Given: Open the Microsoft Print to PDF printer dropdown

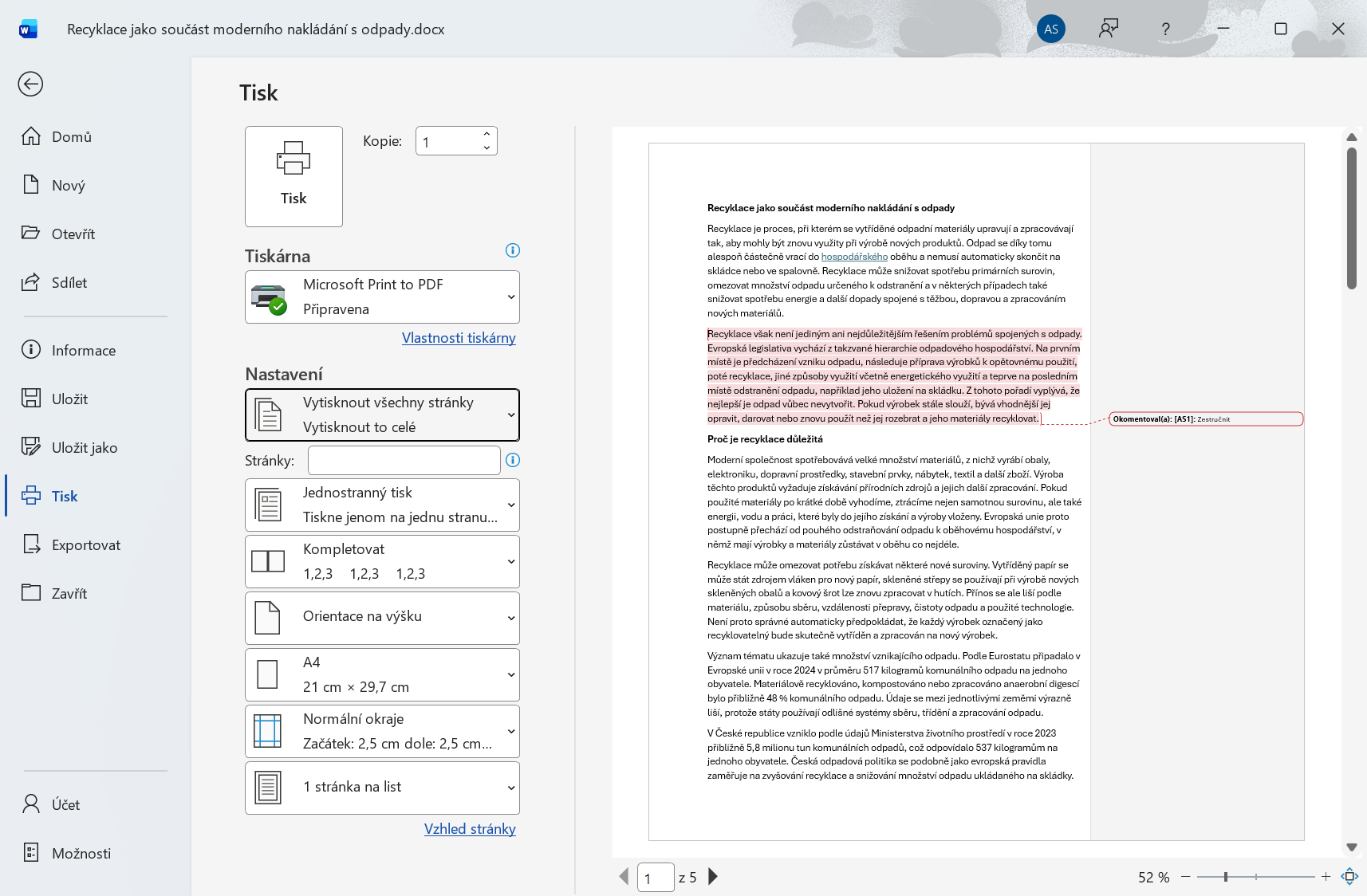Looking at the screenshot, I should pos(382,297).
